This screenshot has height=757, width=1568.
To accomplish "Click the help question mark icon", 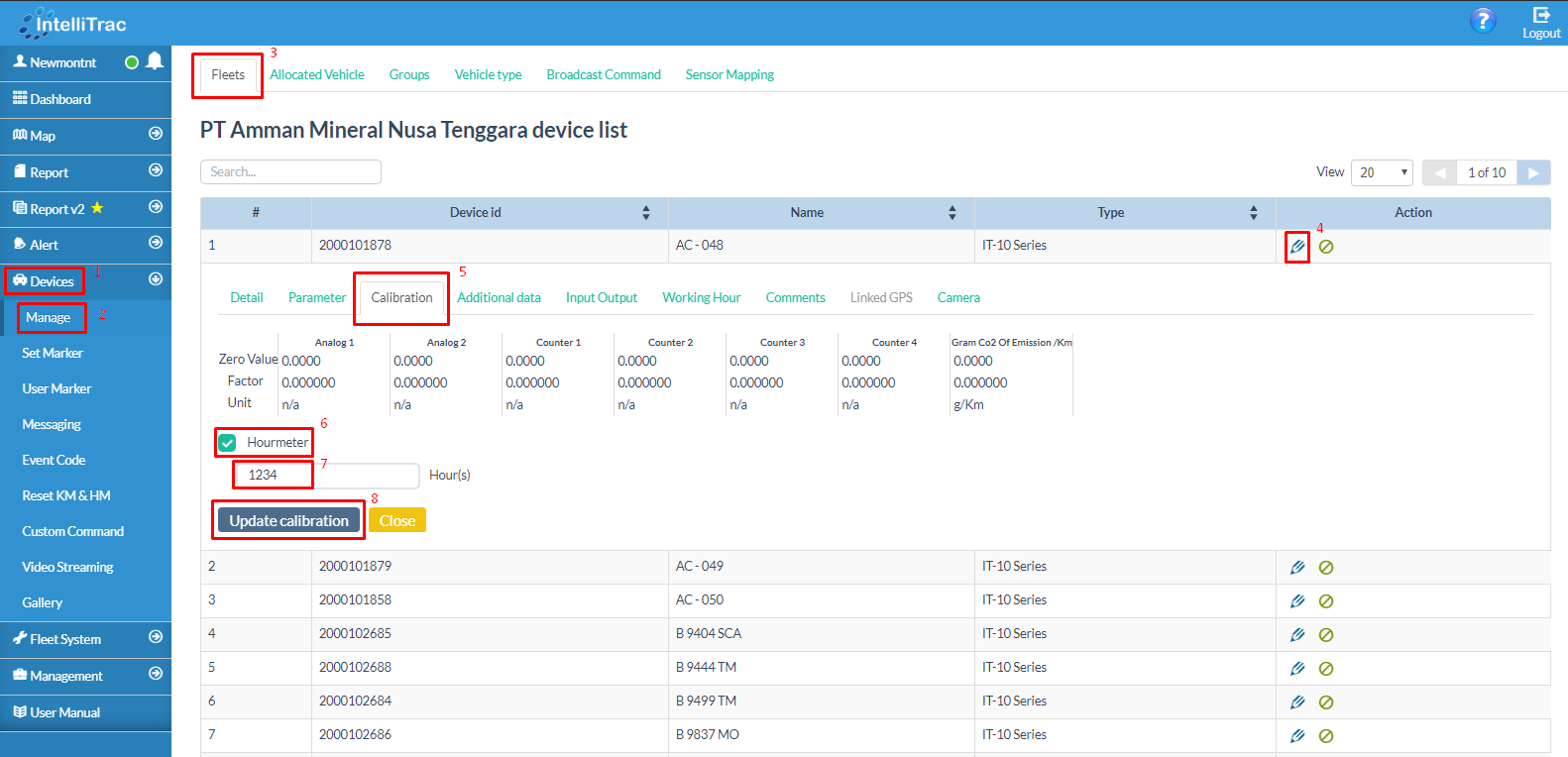I will [1482, 21].
